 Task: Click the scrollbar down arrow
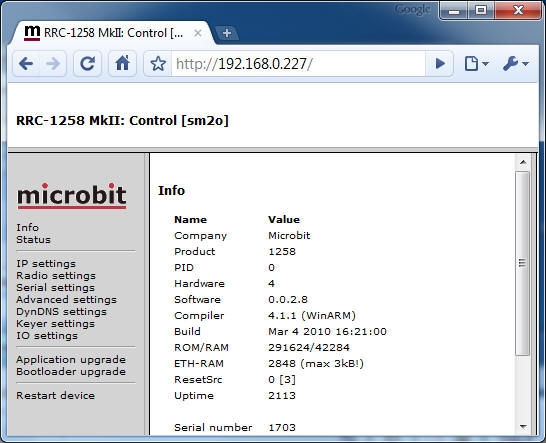[523, 427]
